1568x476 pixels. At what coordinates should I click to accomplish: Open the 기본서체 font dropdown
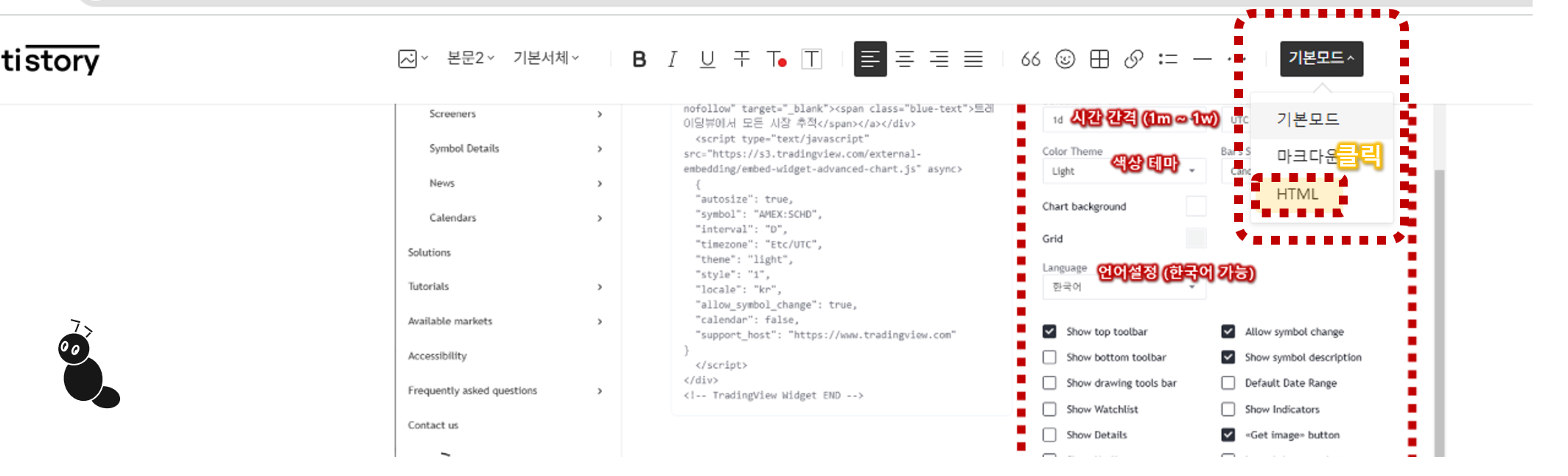(x=546, y=58)
